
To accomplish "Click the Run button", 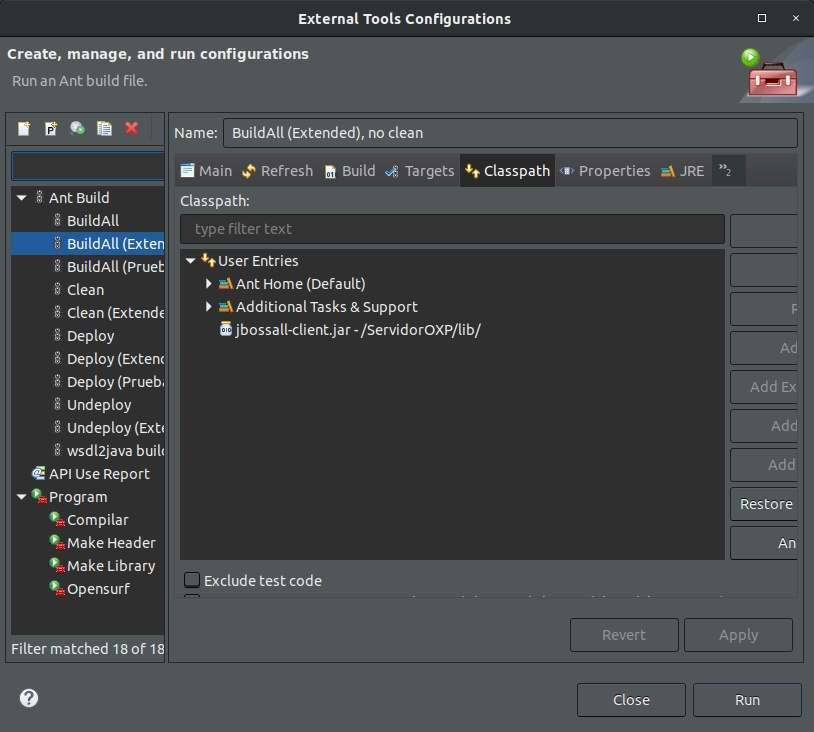I will pyautogui.click(x=747, y=700).
